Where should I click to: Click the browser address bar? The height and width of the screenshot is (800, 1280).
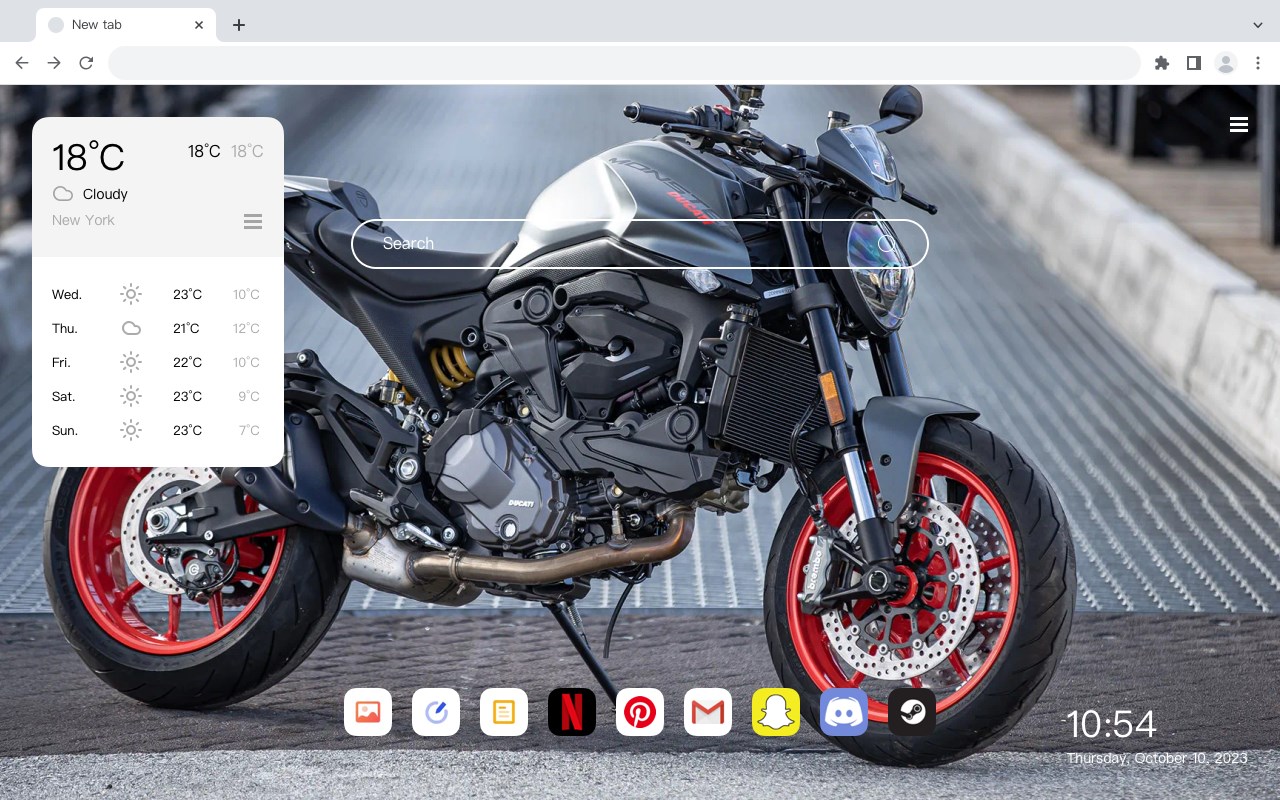click(624, 63)
